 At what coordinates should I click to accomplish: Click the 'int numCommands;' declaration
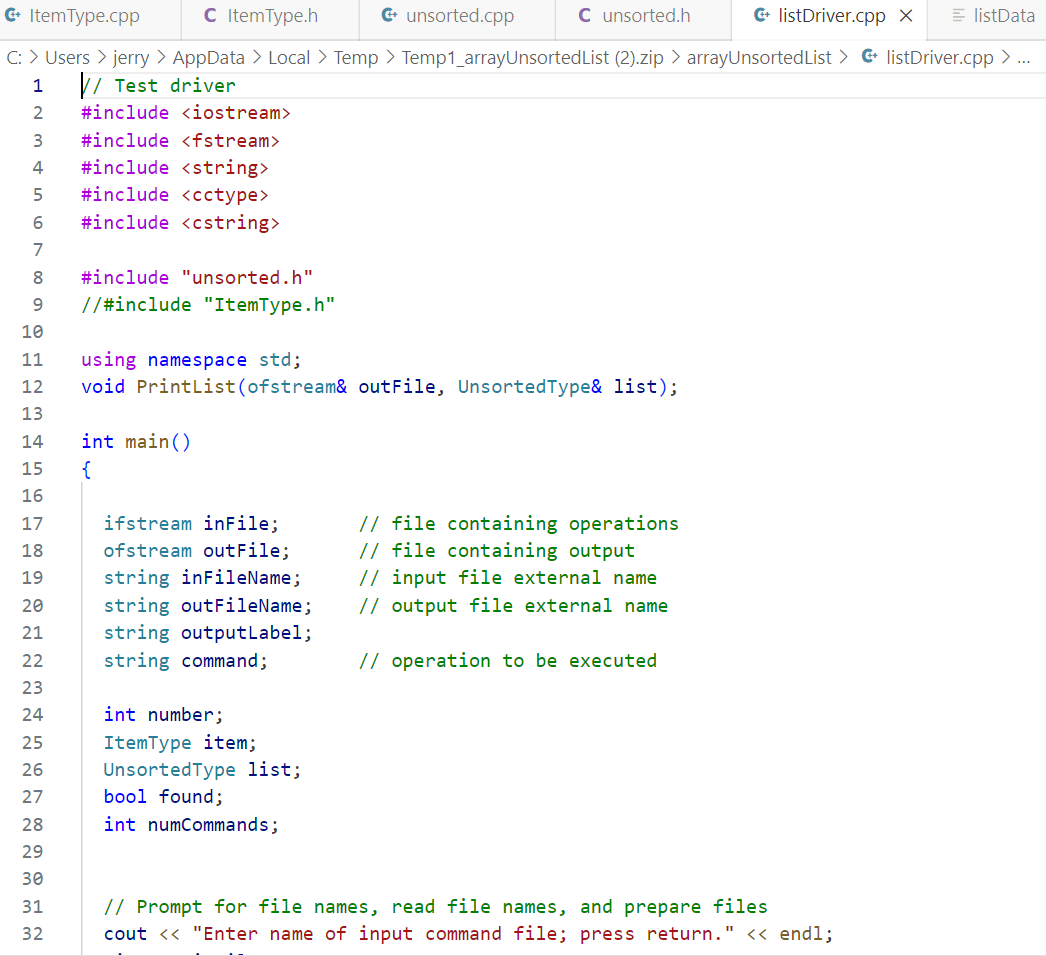coord(191,825)
